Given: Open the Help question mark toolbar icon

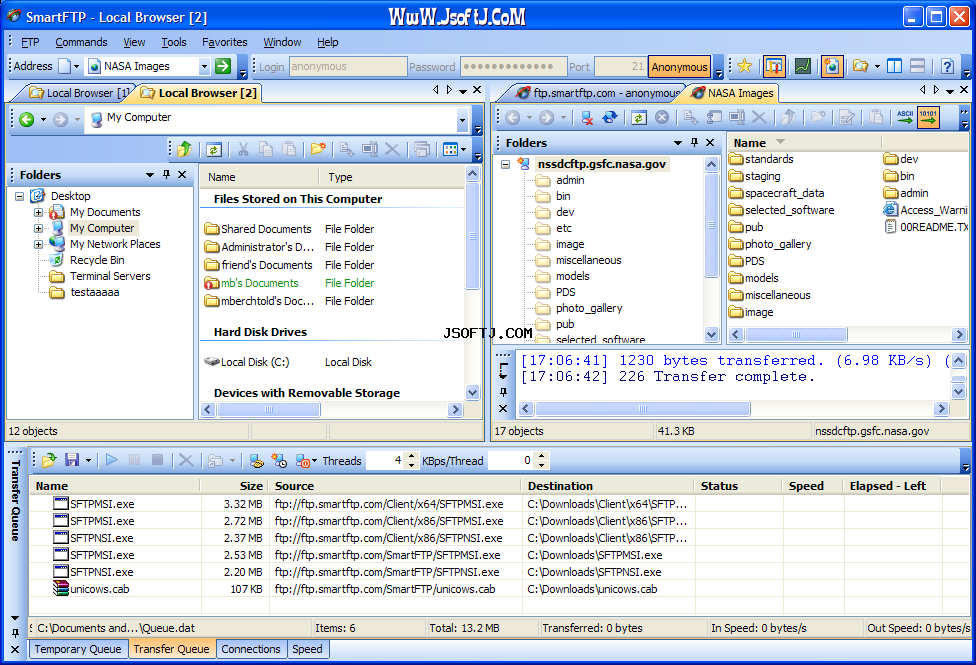Looking at the screenshot, I should coord(947,66).
